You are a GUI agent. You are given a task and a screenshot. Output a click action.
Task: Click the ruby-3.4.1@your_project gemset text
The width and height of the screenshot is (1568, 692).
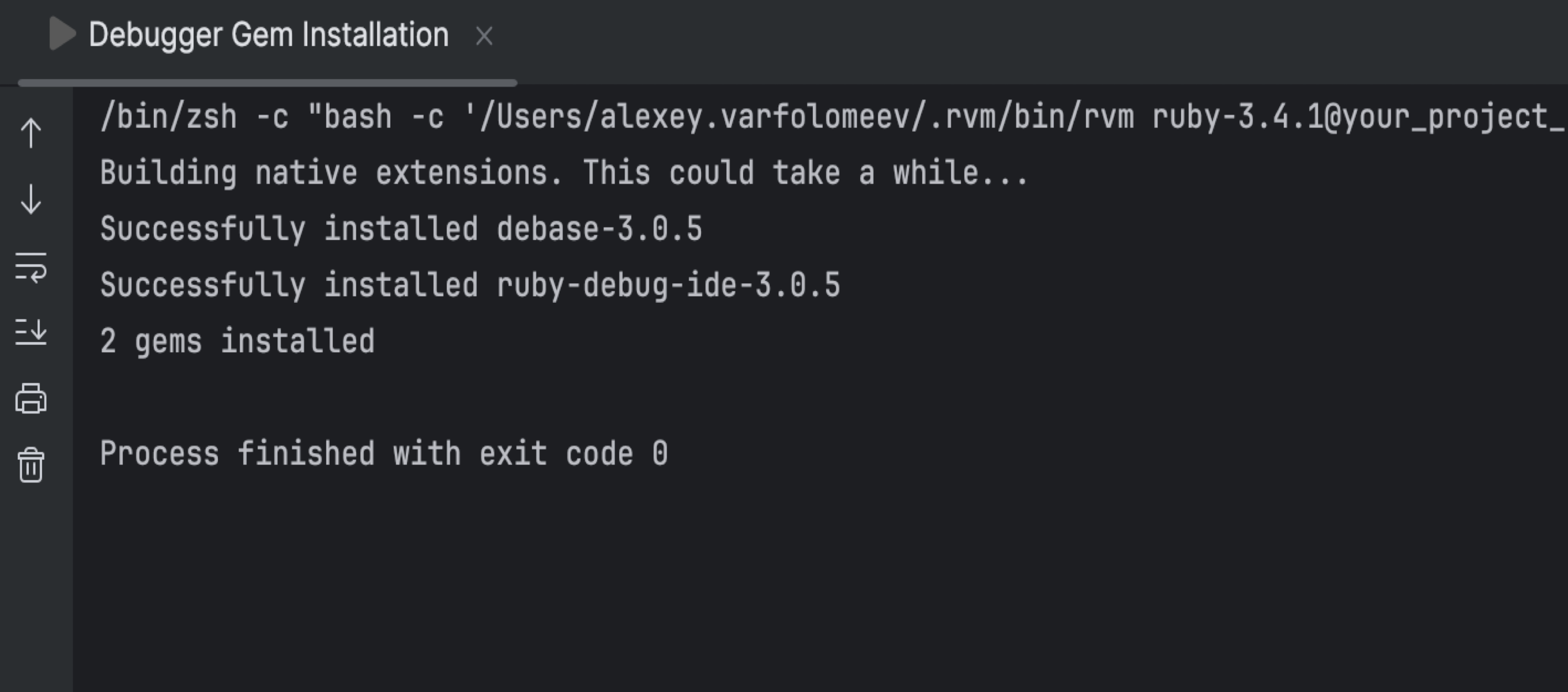click(1358, 116)
